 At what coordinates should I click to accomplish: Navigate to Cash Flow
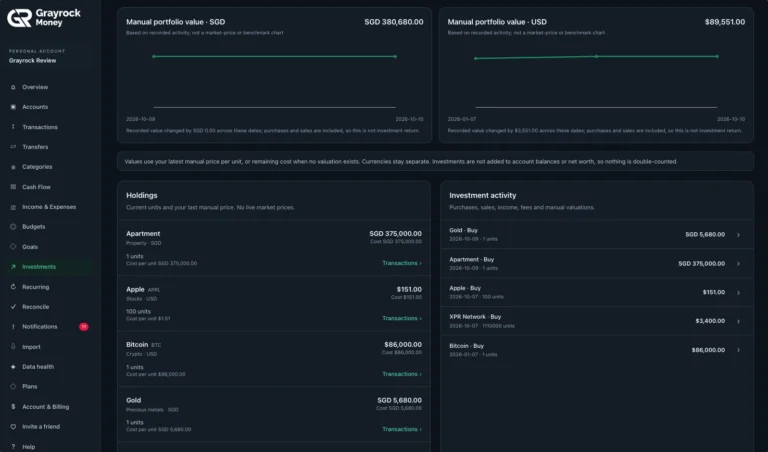36,187
